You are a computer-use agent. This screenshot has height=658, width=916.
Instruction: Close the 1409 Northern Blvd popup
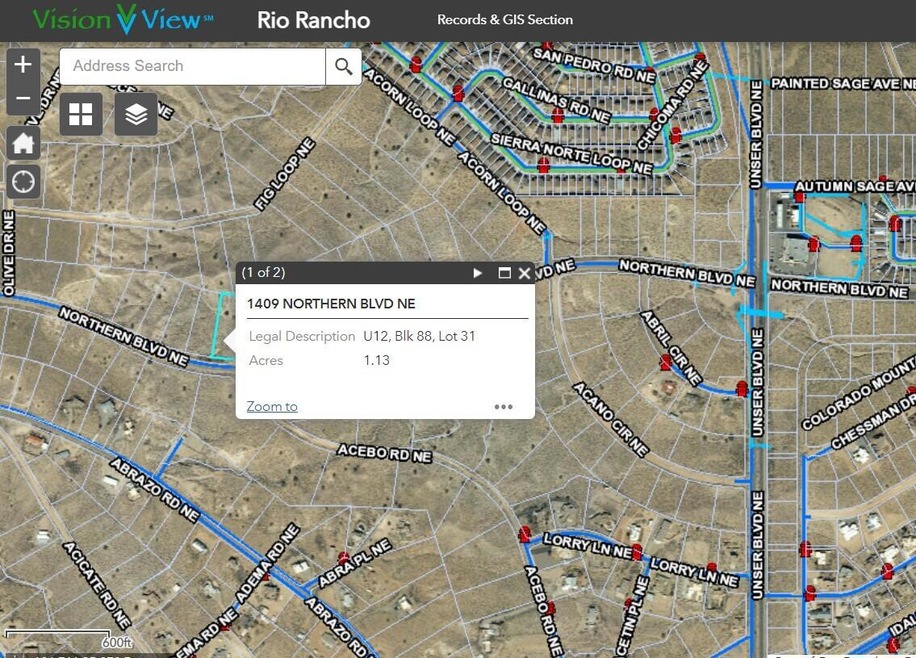coord(524,273)
